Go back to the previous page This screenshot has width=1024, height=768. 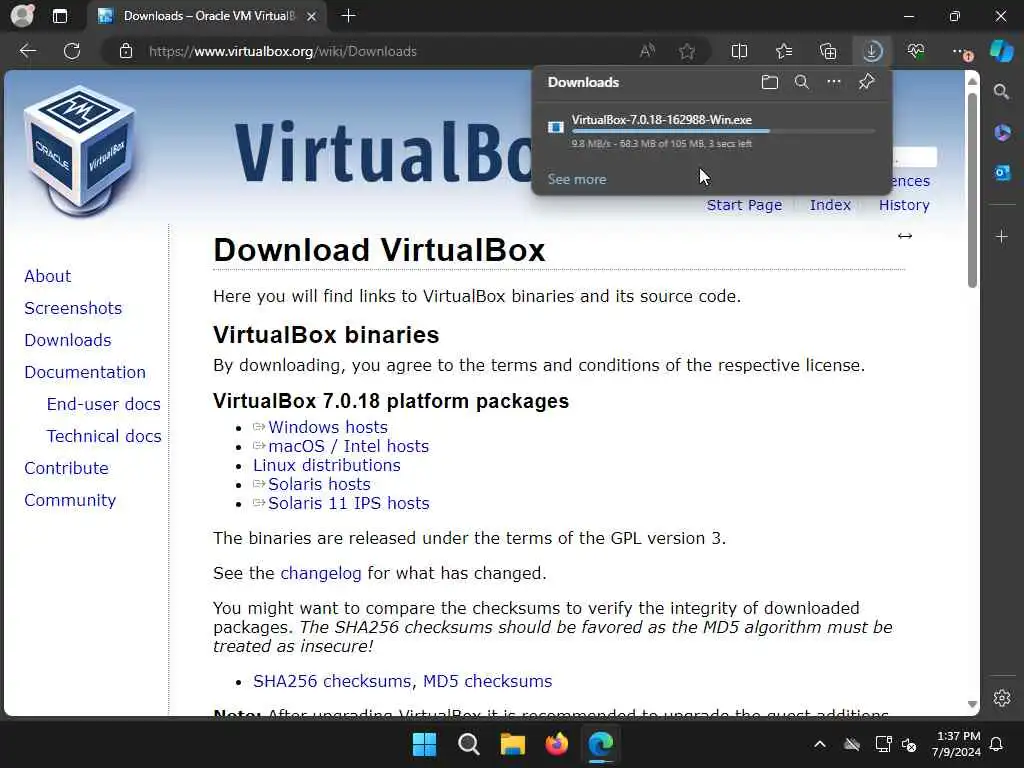point(27,51)
